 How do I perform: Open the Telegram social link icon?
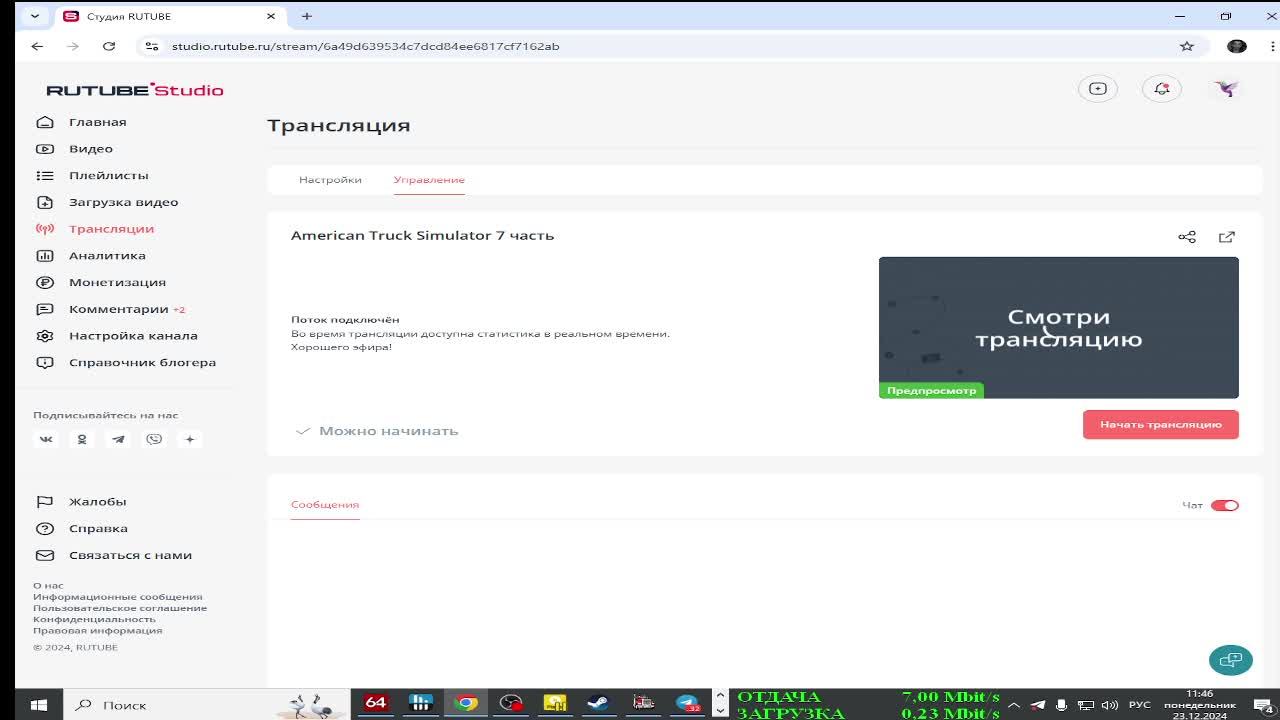[118, 439]
